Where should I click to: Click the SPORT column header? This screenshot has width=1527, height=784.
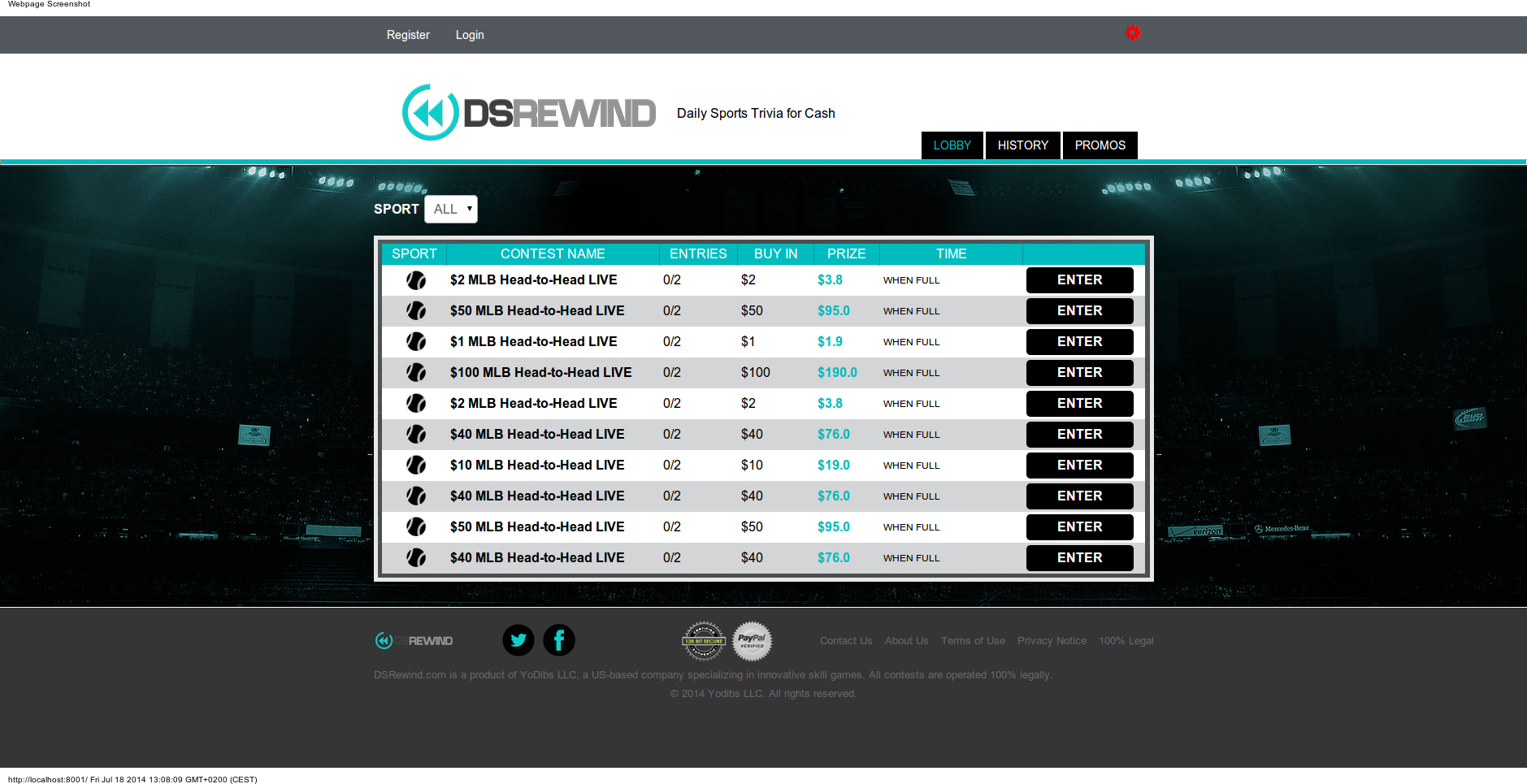414,254
